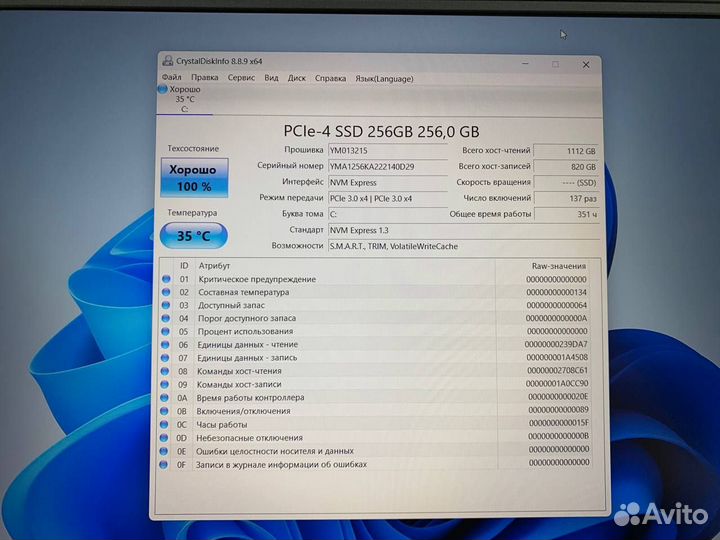Click the Raw-значения column header
The image size is (720, 540).
[x=559, y=266]
